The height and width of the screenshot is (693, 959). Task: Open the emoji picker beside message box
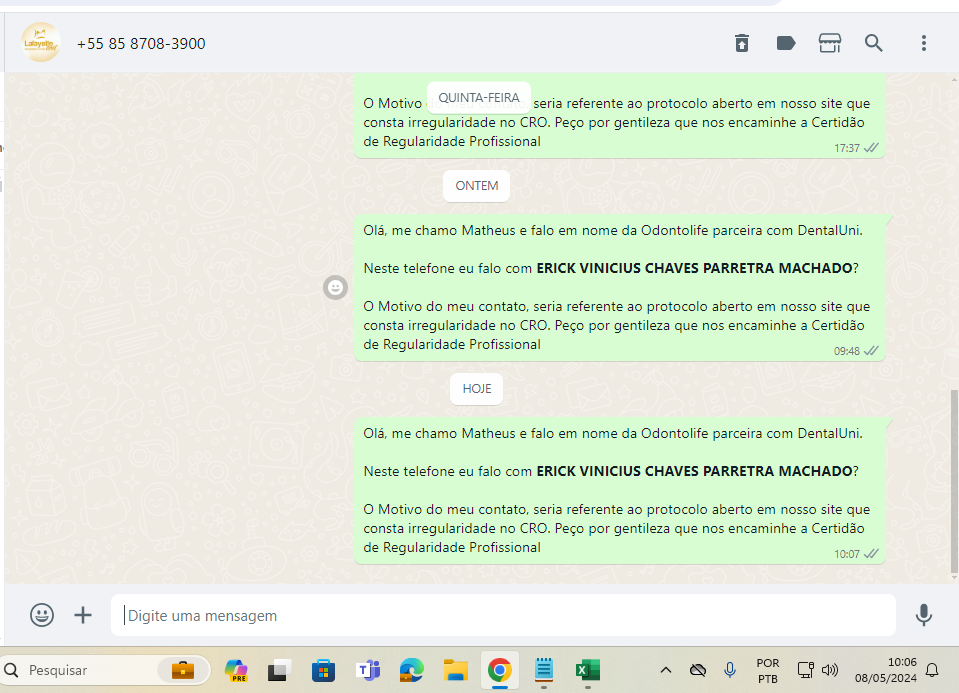(x=42, y=615)
